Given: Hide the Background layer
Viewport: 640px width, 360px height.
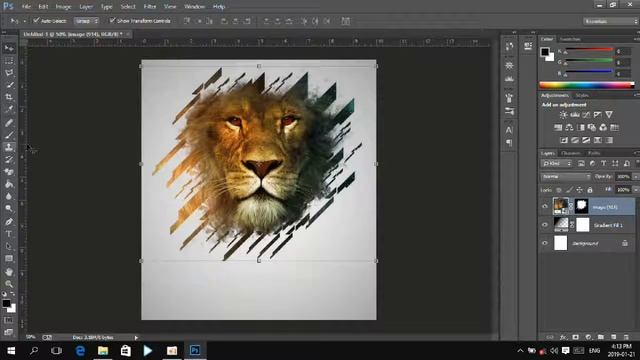Looking at the screenshot, I should click(x=545, y=243).
